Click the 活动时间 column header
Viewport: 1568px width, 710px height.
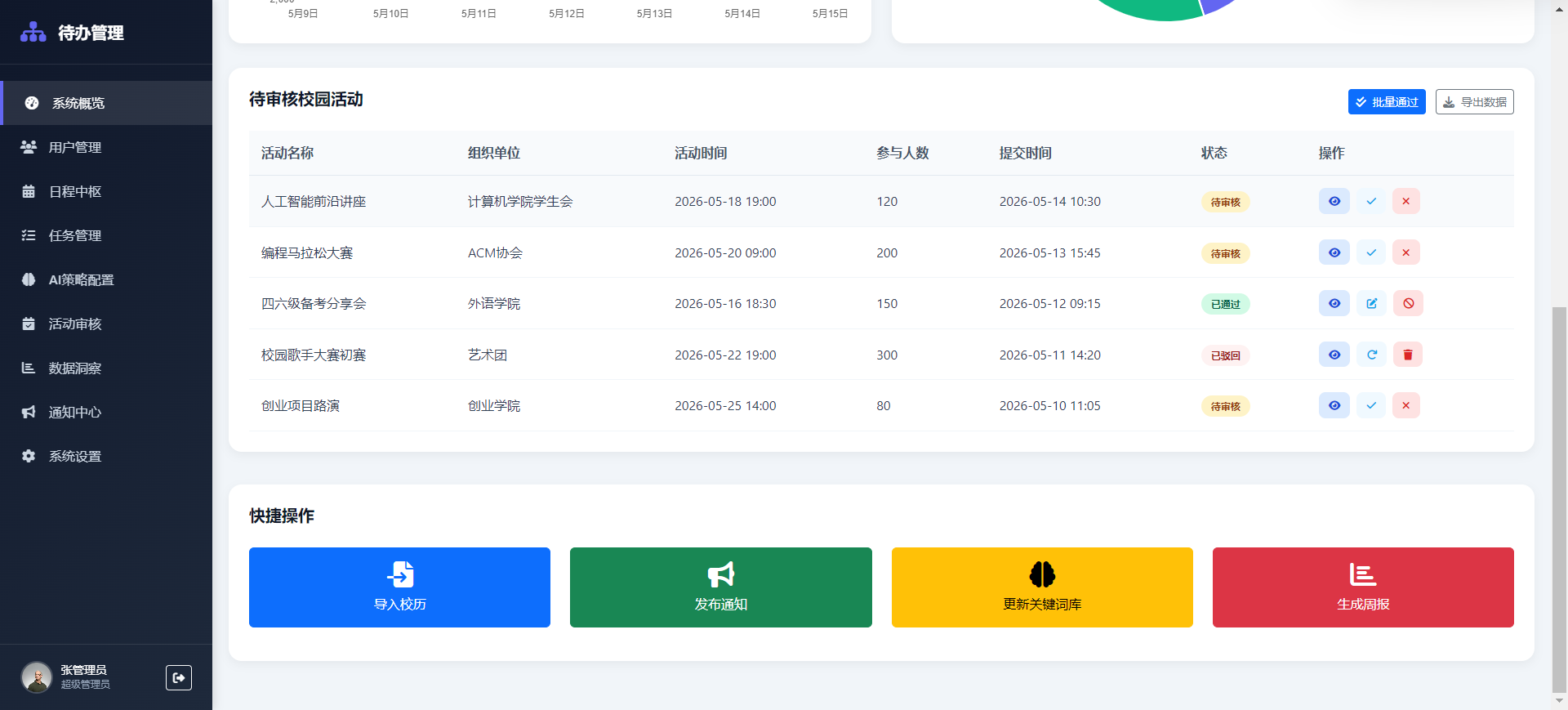pos(701,153)
